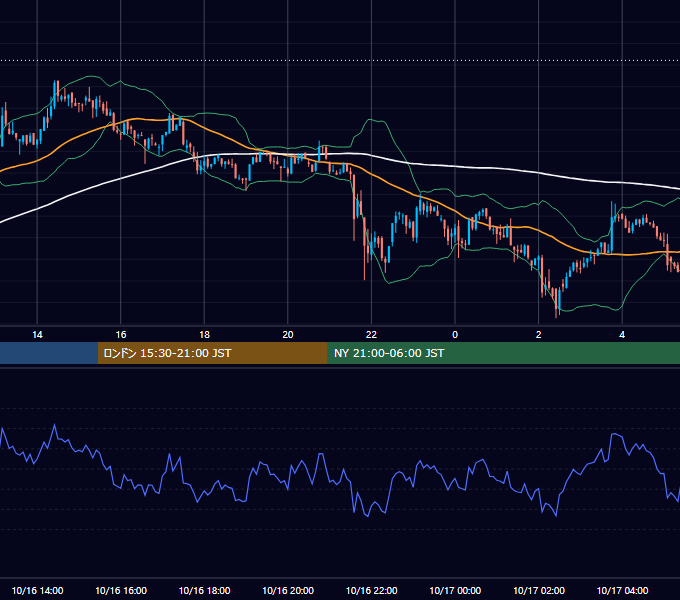Screen dimensions: 680x600
Task: Click the 10/17 02:00 date label
Action: (539, 590)
